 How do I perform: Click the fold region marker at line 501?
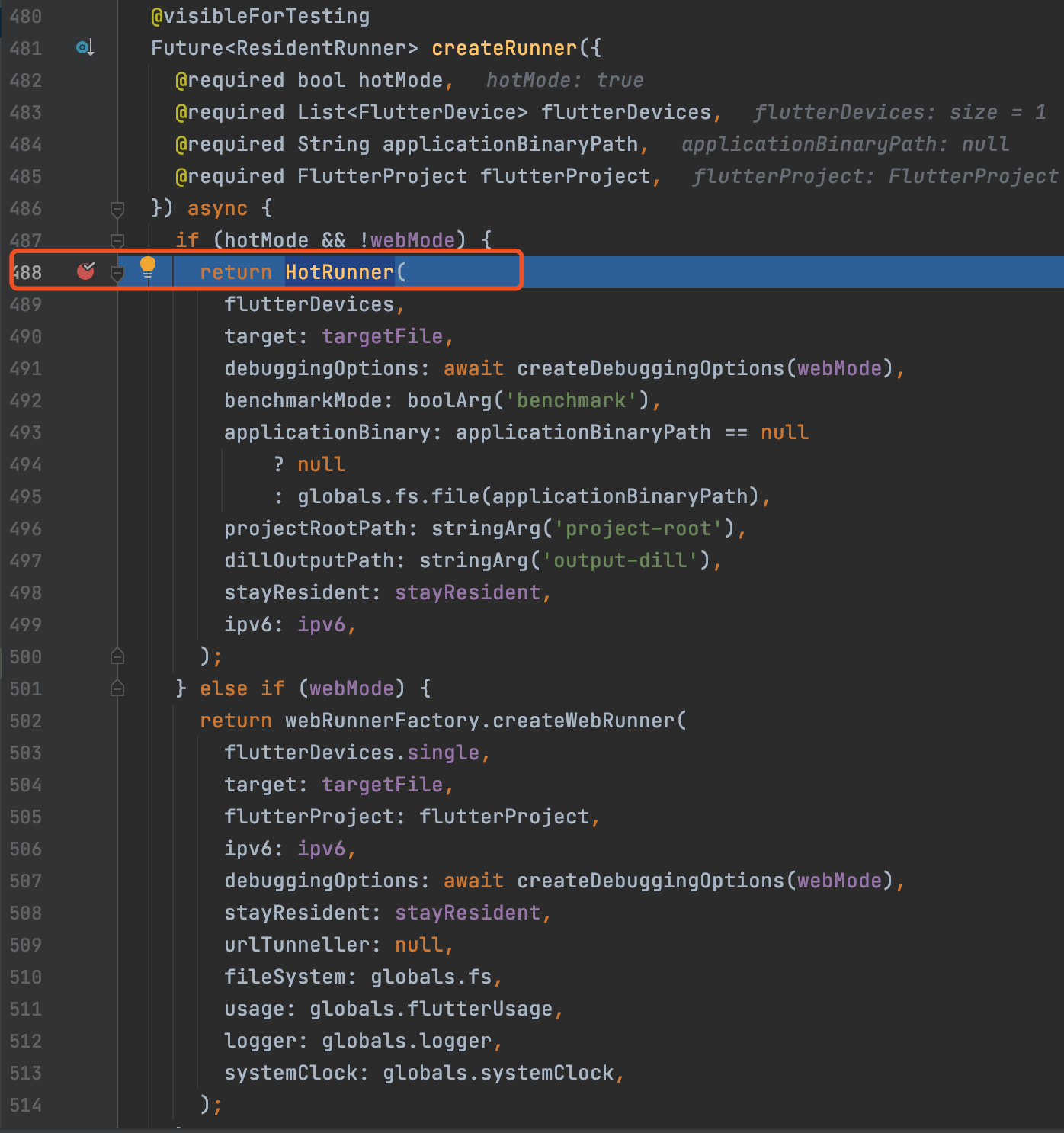coord(117,688)
